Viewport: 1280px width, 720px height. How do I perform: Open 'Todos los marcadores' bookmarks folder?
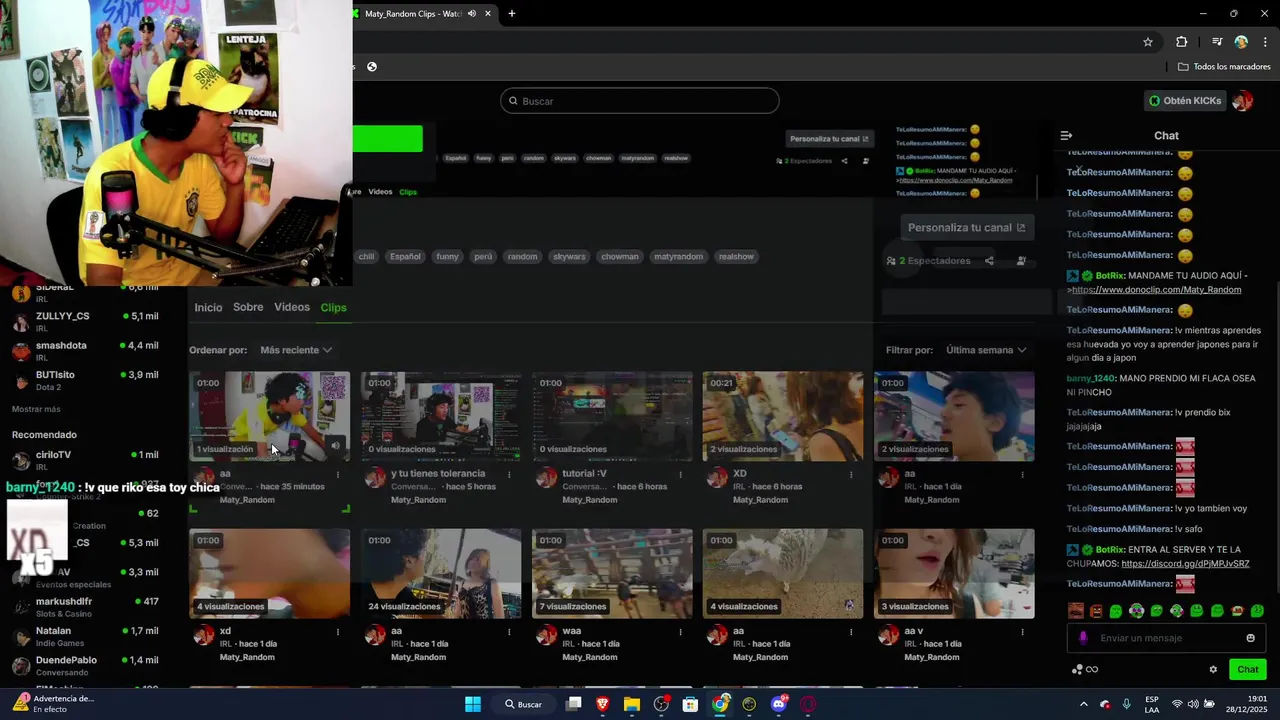1224,67
